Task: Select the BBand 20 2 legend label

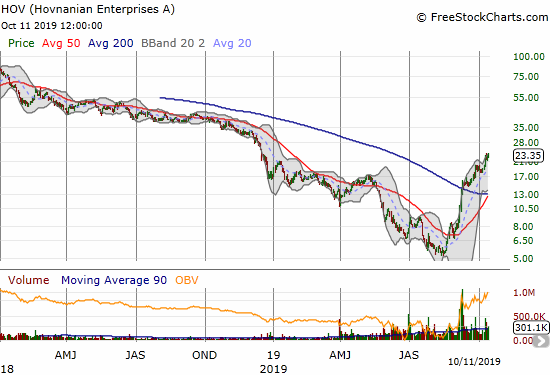Action: (173, 43)
